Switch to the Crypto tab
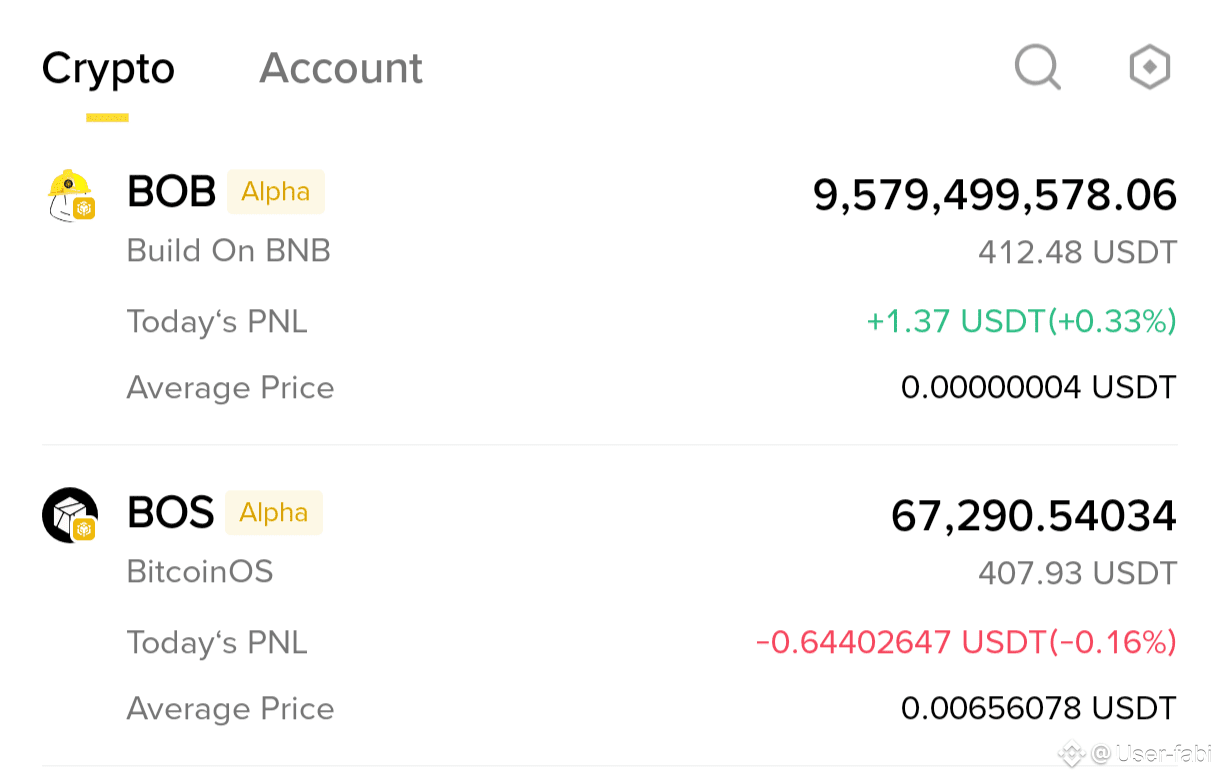This screenshot has width=1220, height=779. 108,68
